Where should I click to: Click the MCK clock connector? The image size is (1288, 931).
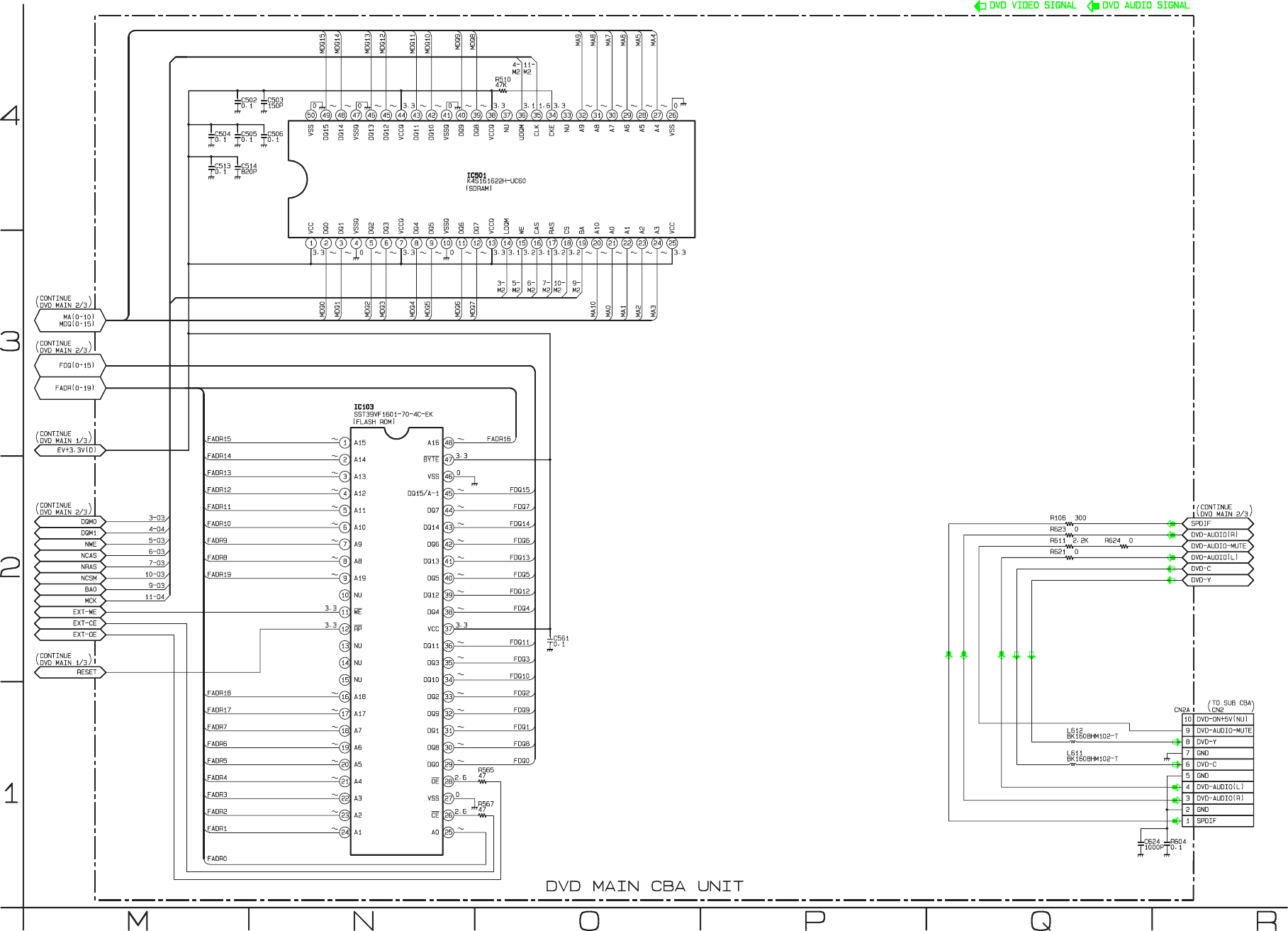tap(69, 601)
